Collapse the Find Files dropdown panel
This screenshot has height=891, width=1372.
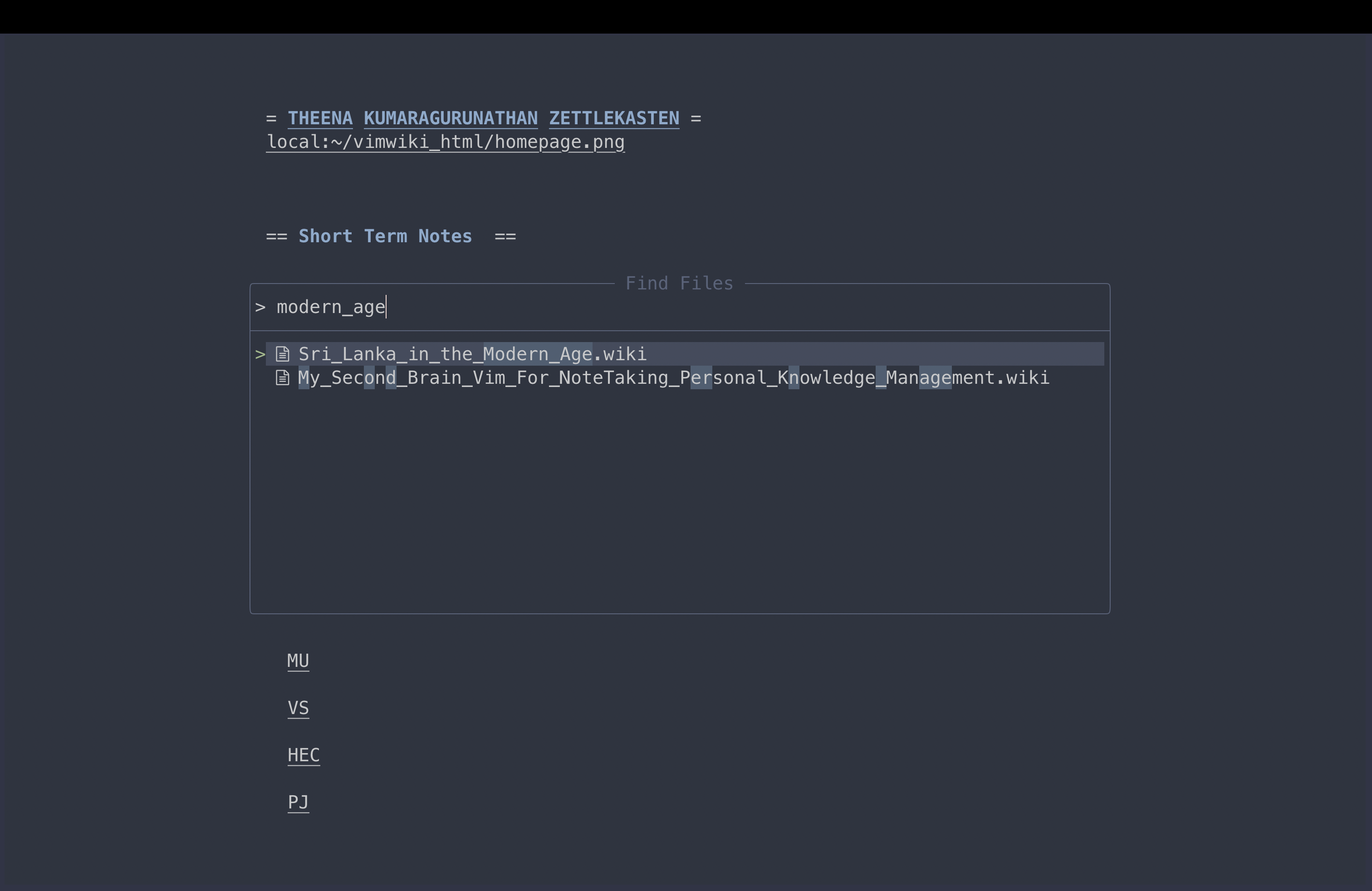[x=679, y=283]
